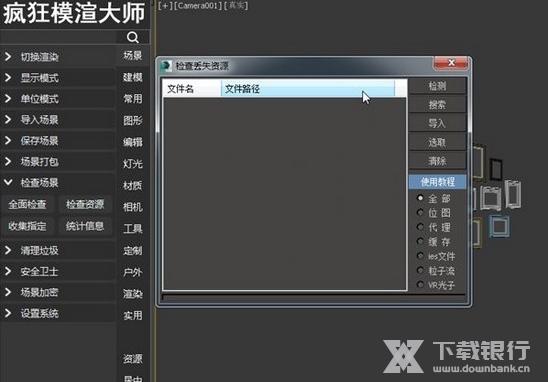Click the 选取 button in dialog
This screenshot has height=382, width=548.
[438, 142]
